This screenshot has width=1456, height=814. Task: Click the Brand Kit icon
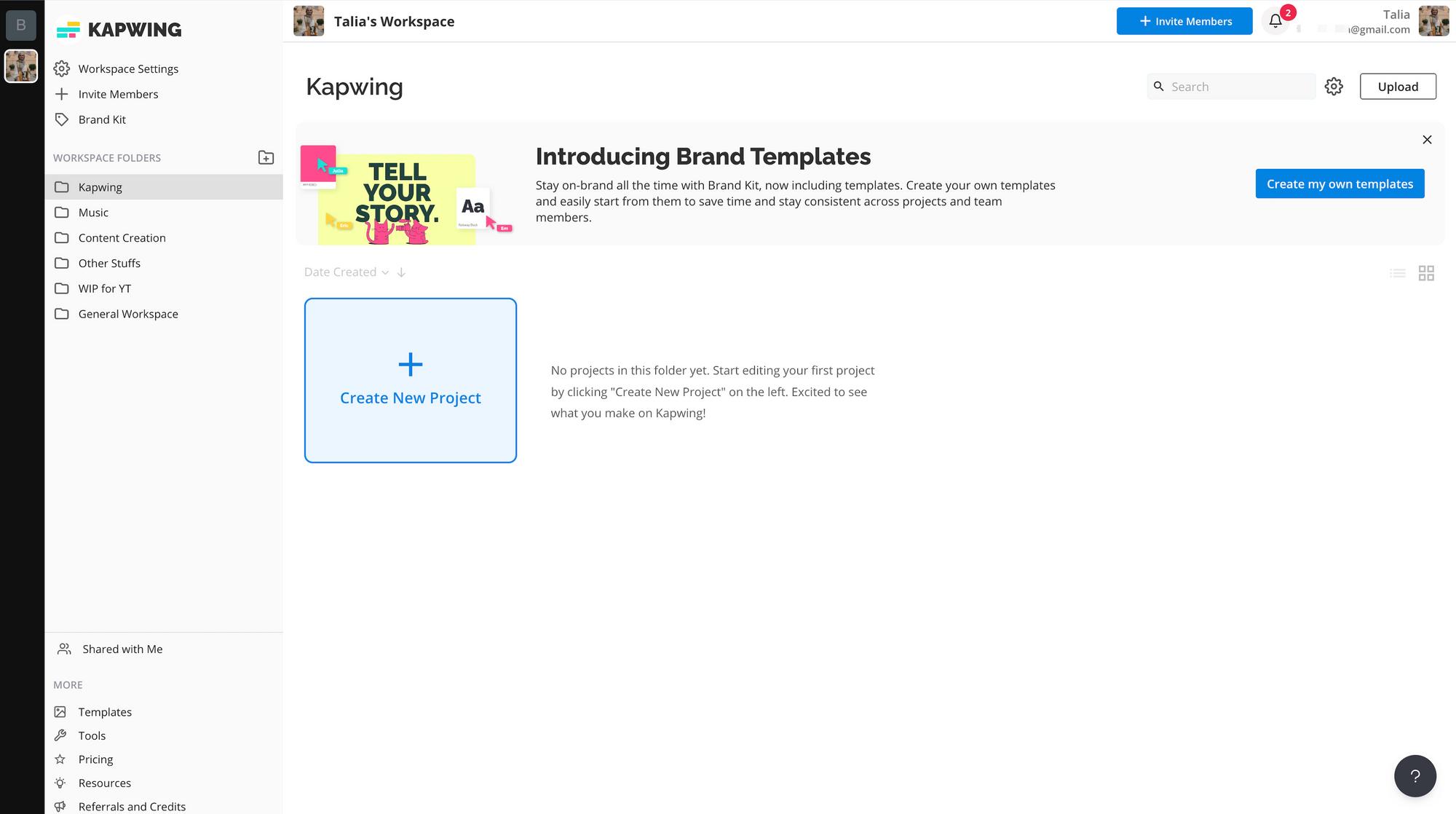63,119
